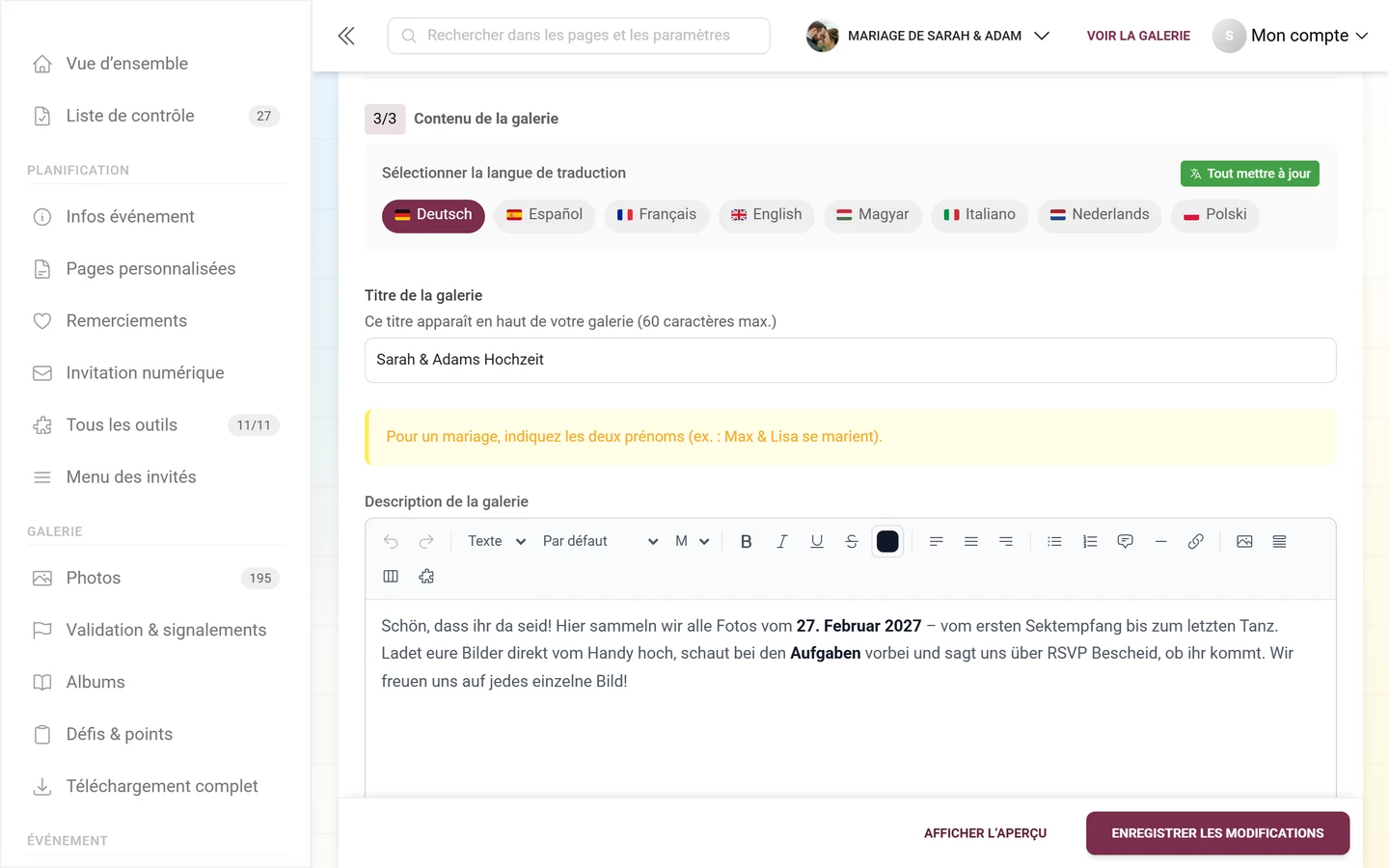This screenshot has width=1389, height=868.
Task: Click Enregistrer les modifications
Action: point(1217,833)
